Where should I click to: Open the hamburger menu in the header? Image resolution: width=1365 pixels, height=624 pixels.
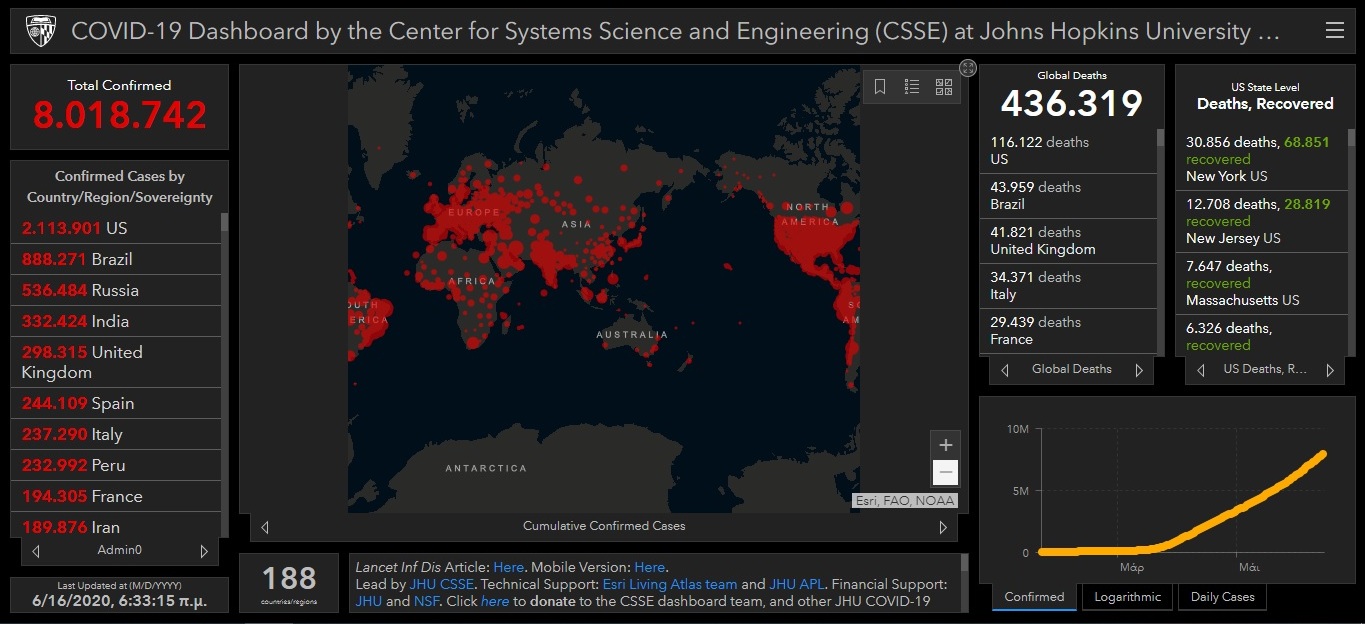point(1334,31)
